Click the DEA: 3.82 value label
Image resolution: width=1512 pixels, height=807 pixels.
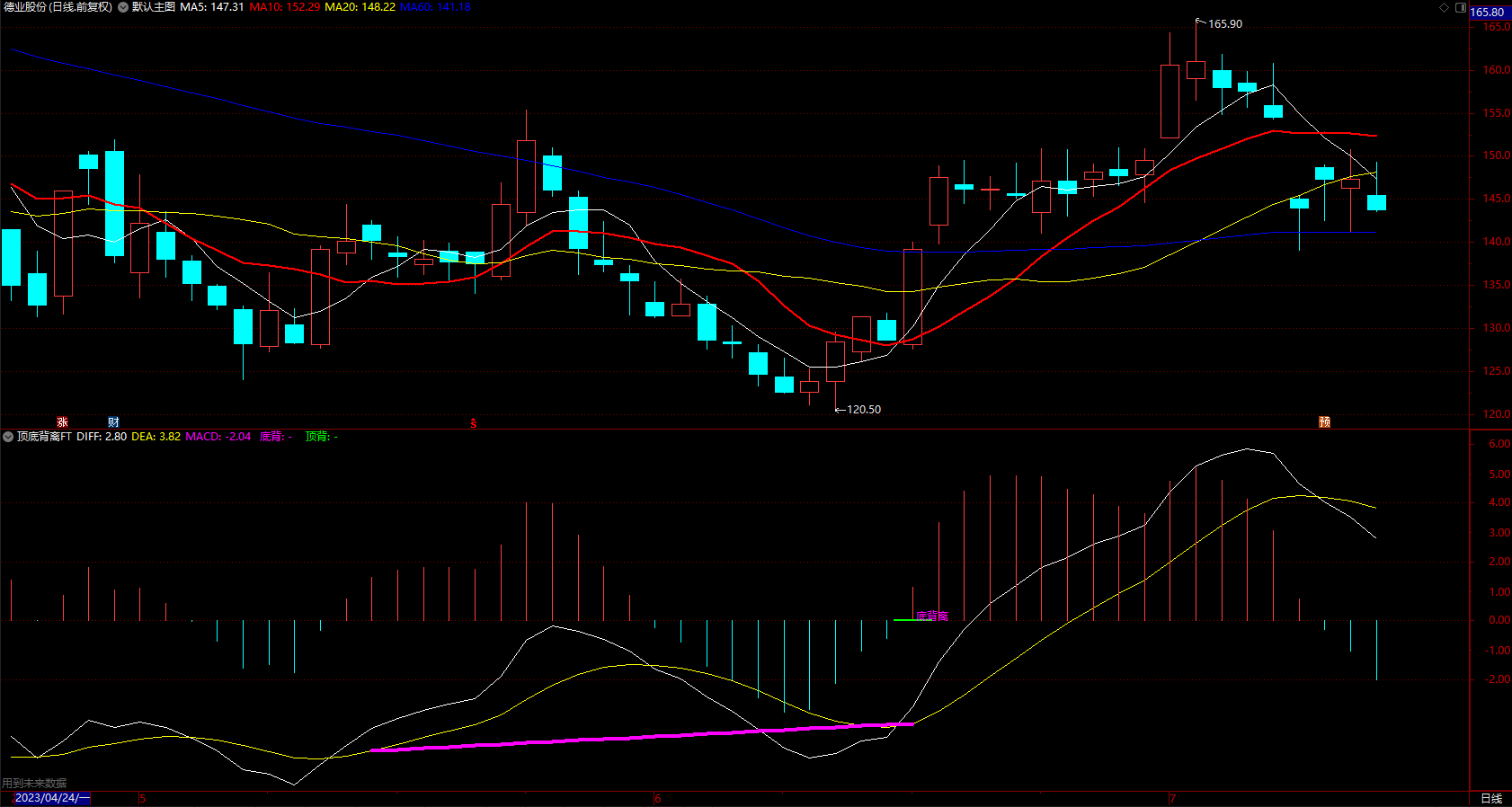click(x=156, y=437)
